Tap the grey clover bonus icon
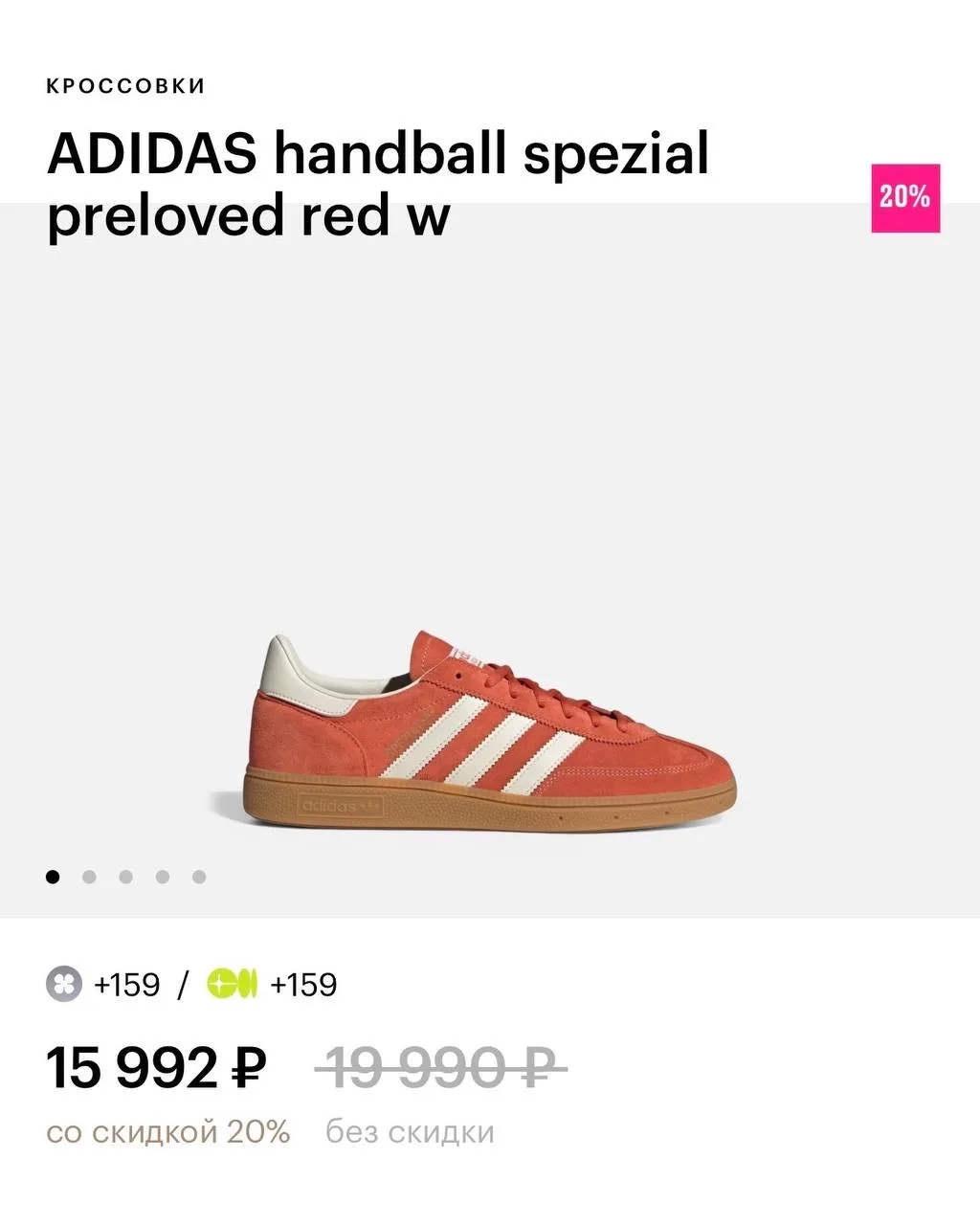Image resolution: width=980 pixels, height=1225 pixels. click(x=64, y=984)
